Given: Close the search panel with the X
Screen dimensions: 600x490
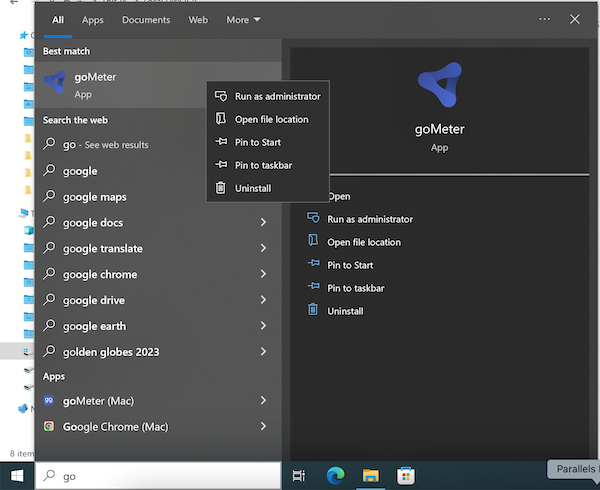Looking at the screenshot, I should click(x=574, y=19).
